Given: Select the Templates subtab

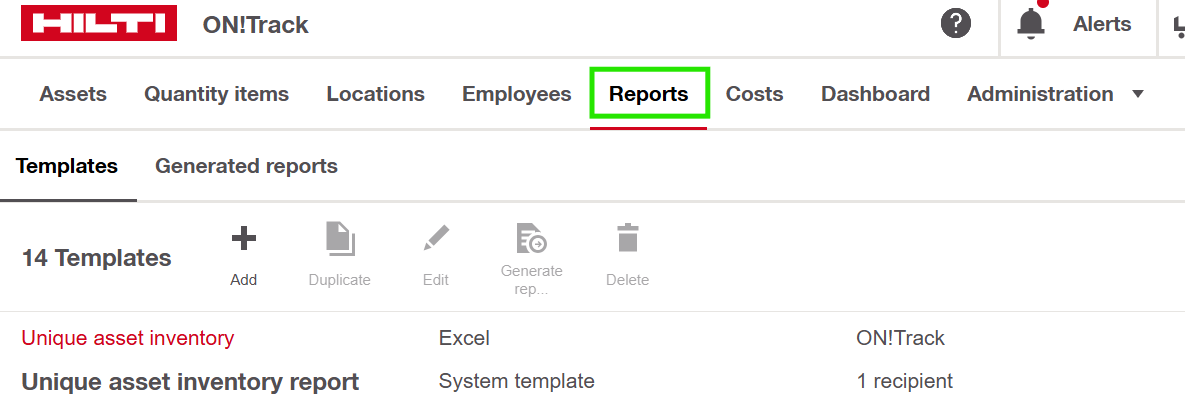Looking at the screenshot, I should [x=67, y=166].
